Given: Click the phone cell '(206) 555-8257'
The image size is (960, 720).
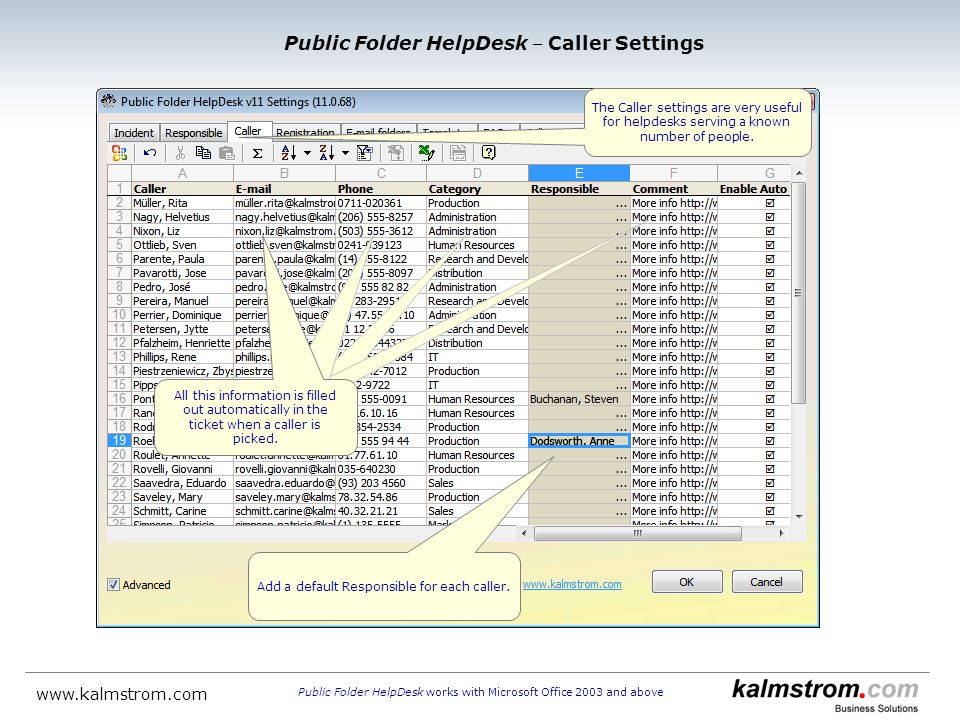Looking at the screenshot, I should point(381,217).
